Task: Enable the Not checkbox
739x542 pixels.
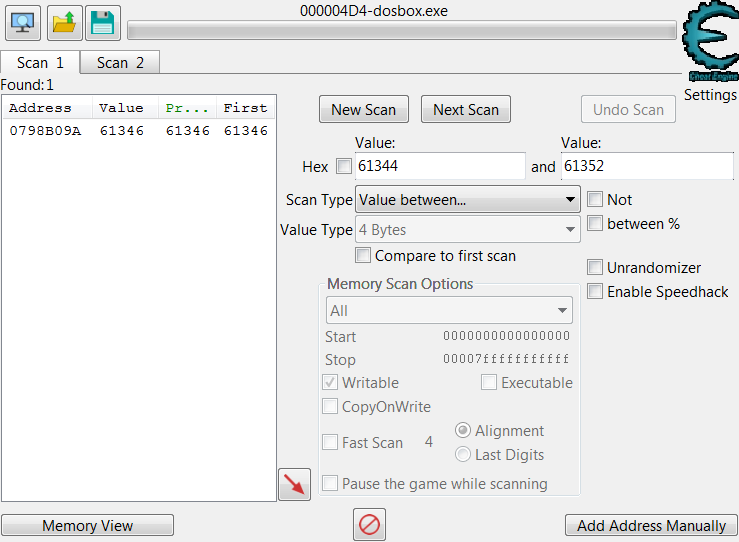Action: pyautogui.click(x=595, y=200)
